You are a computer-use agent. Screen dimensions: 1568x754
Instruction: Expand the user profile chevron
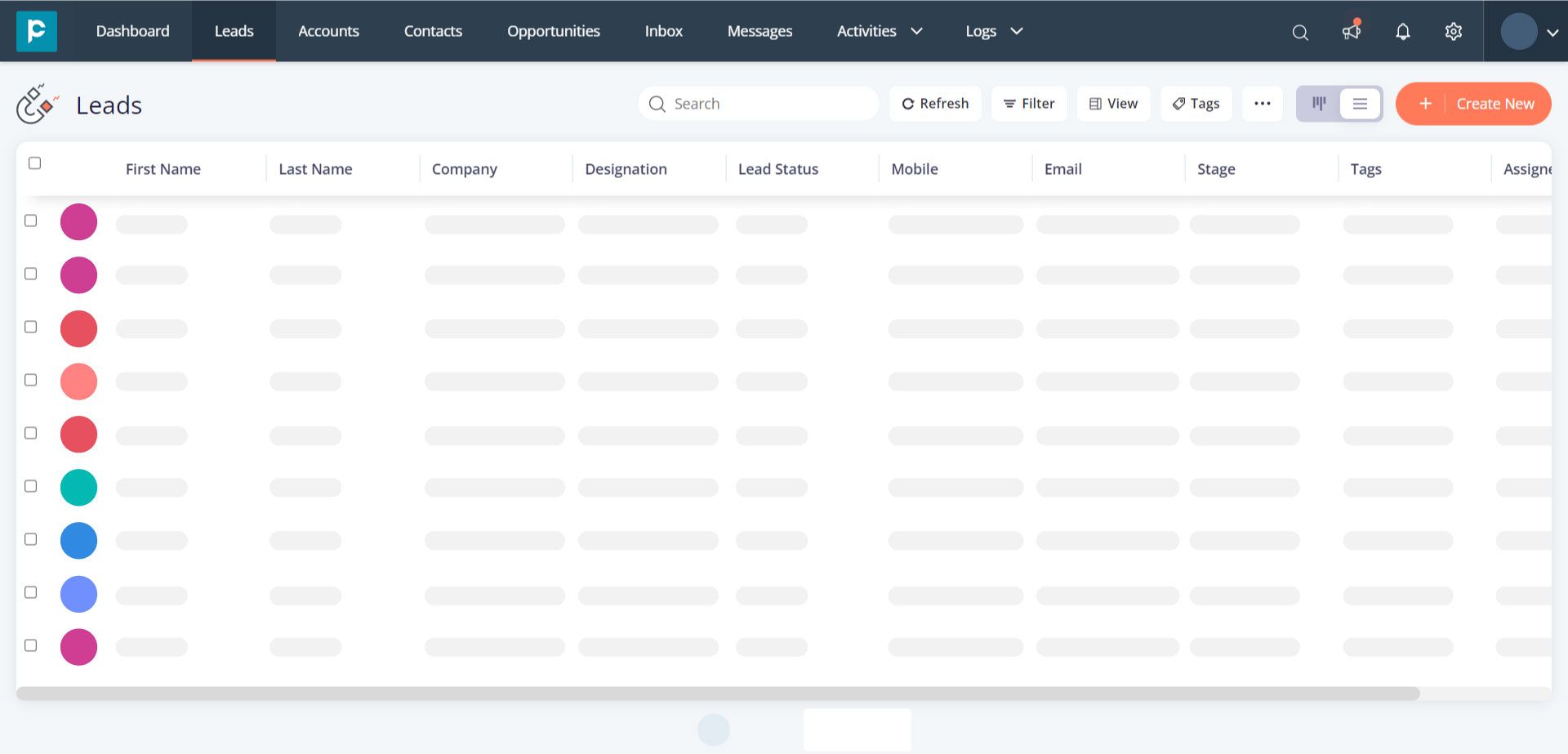pyautogui.click(x=1552, y=33)
